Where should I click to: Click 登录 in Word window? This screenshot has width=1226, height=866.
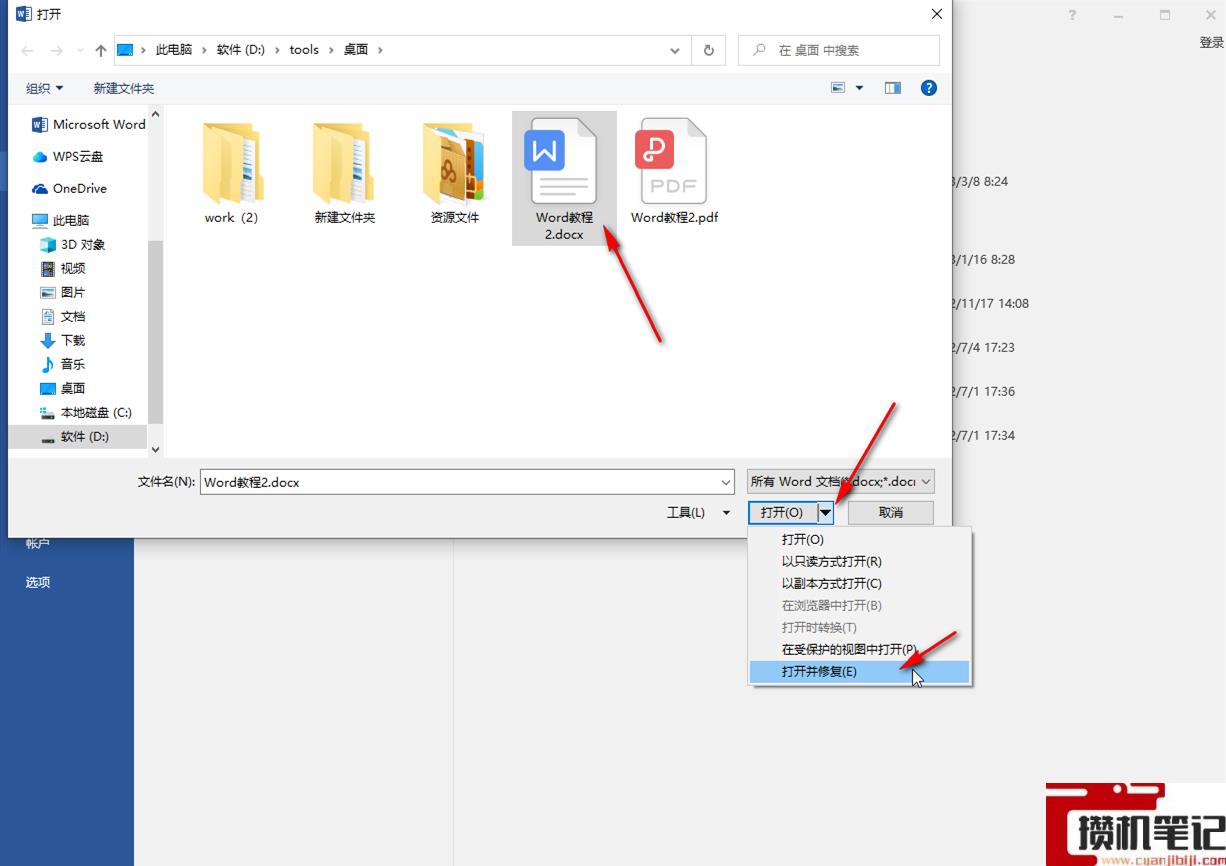[x=1211, y=42]
